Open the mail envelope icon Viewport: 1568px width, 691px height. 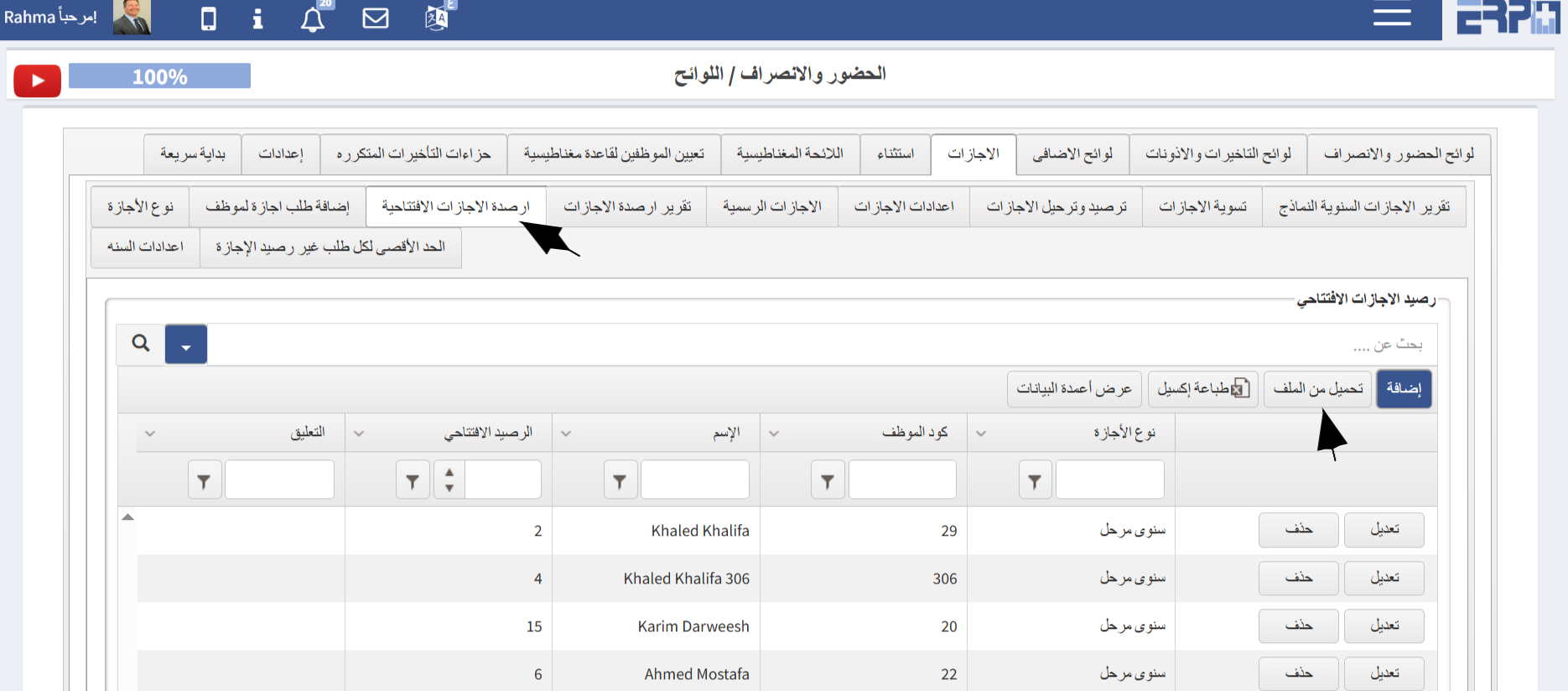tap(376, 18)
